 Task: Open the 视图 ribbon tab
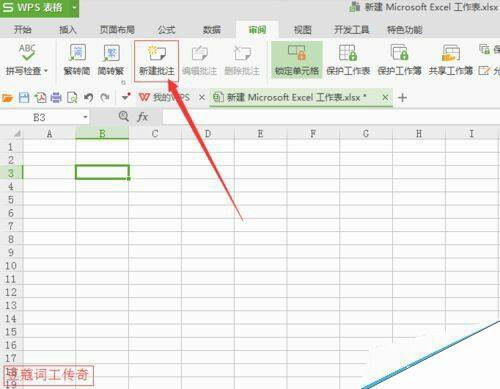tap(302, 30)
